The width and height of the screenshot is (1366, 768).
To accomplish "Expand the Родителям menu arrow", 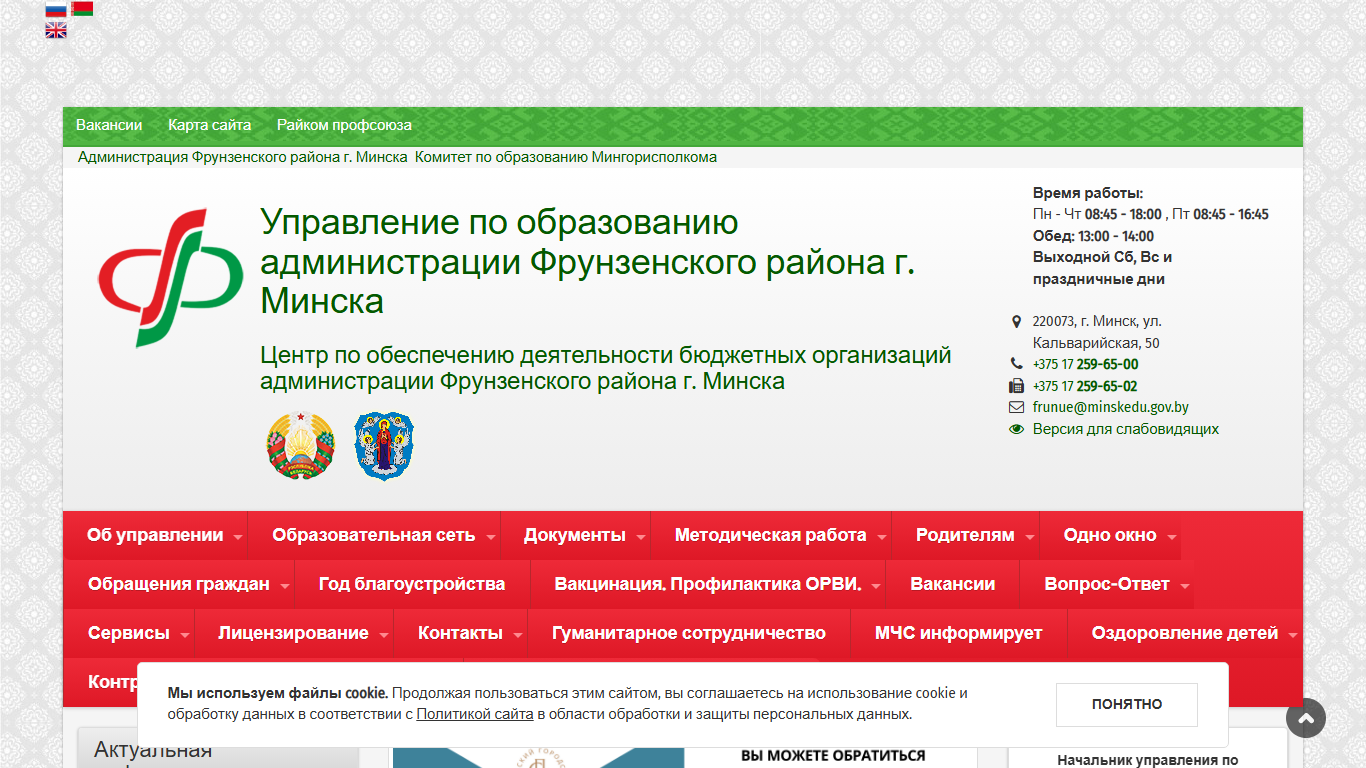I will point(1030,537).
